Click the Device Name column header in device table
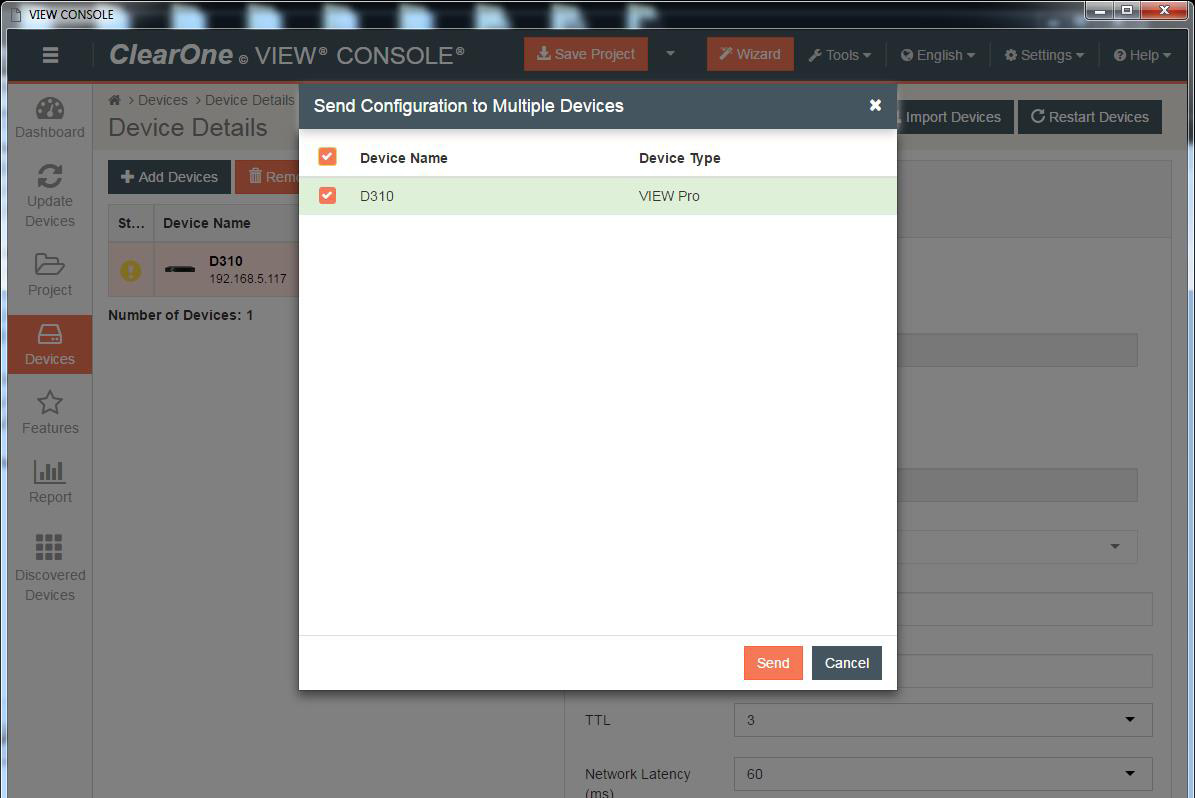 (207, 223)
